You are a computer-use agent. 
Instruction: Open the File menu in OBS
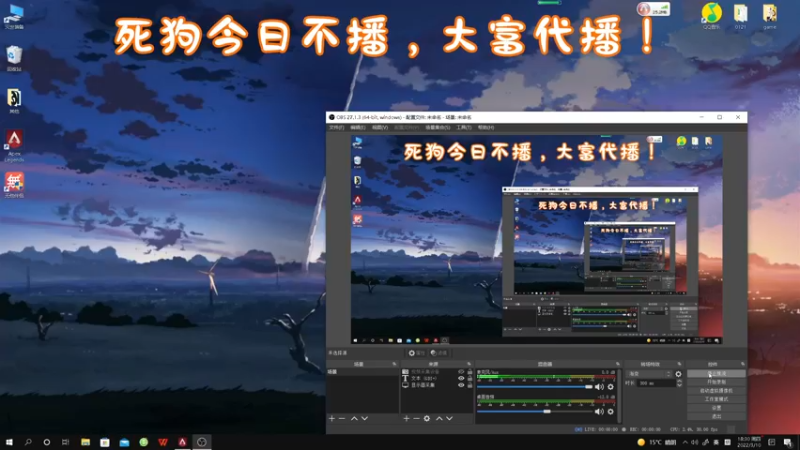coord(336,128)
